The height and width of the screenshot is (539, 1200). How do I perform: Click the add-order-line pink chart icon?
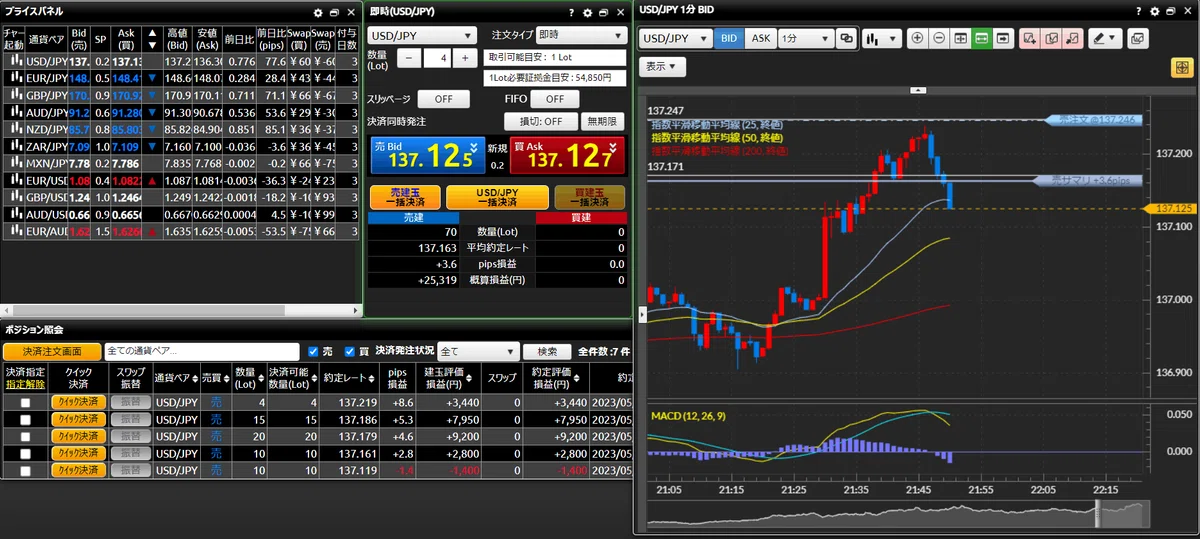pos(1029,38)
